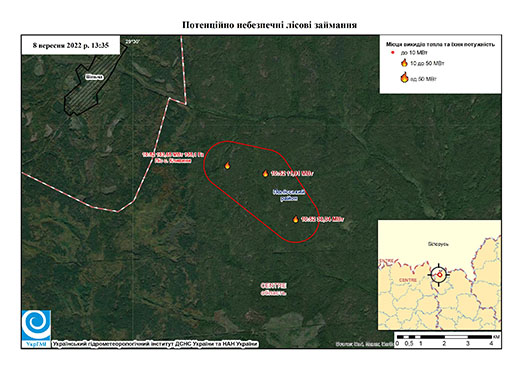Click the institute credit text at the bottom
This screenshot has height=368, width=520.
tap(155, 344)
